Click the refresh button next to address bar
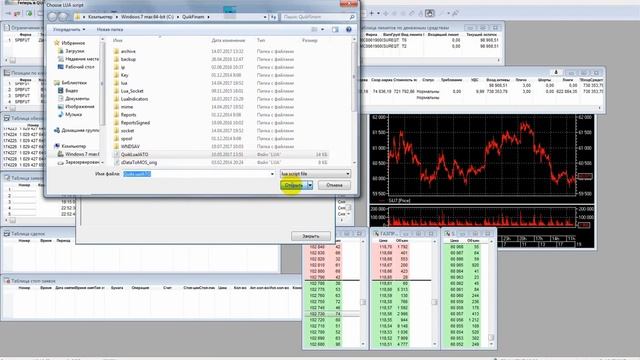The width and height of the screenshot is (640, 360). [273, 17]
